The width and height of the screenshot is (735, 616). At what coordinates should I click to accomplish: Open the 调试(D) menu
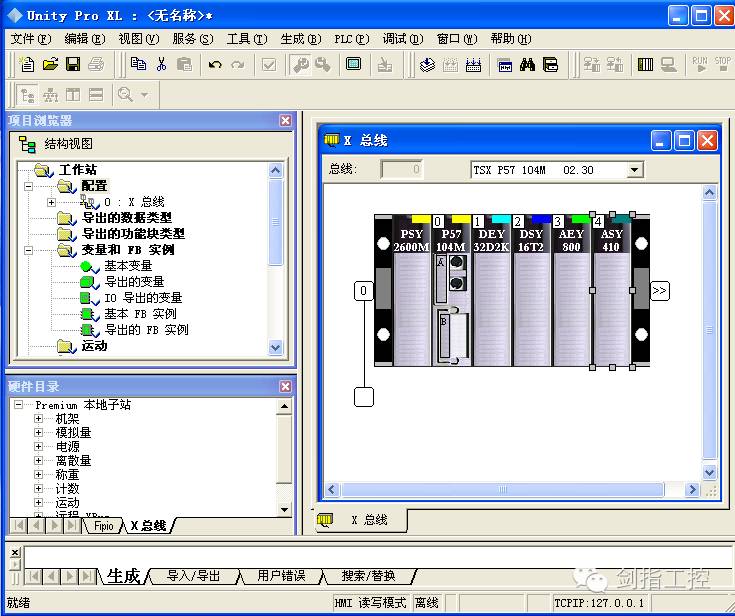click(403, 39)
